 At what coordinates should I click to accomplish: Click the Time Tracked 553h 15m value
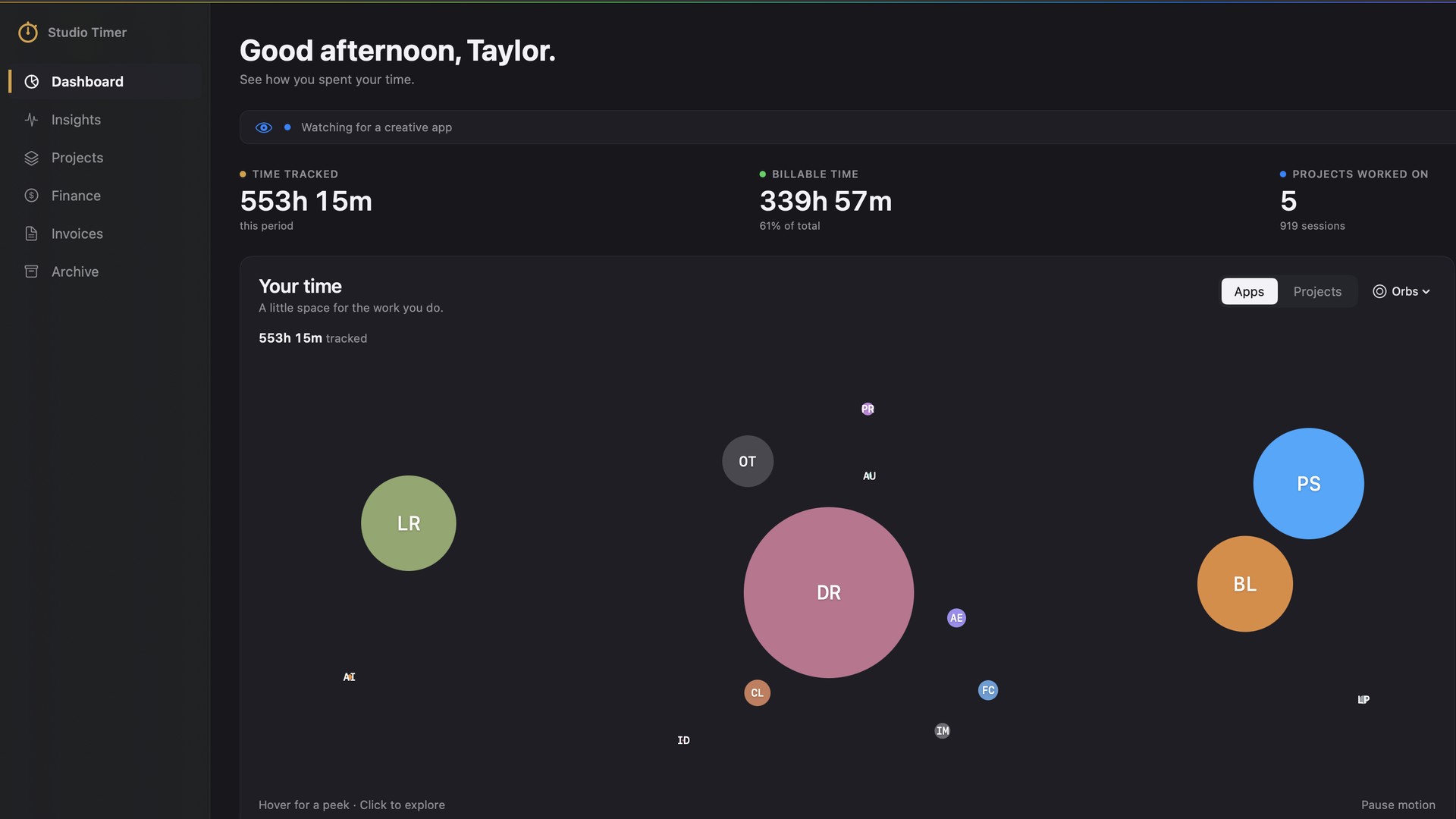coord(306,201)
